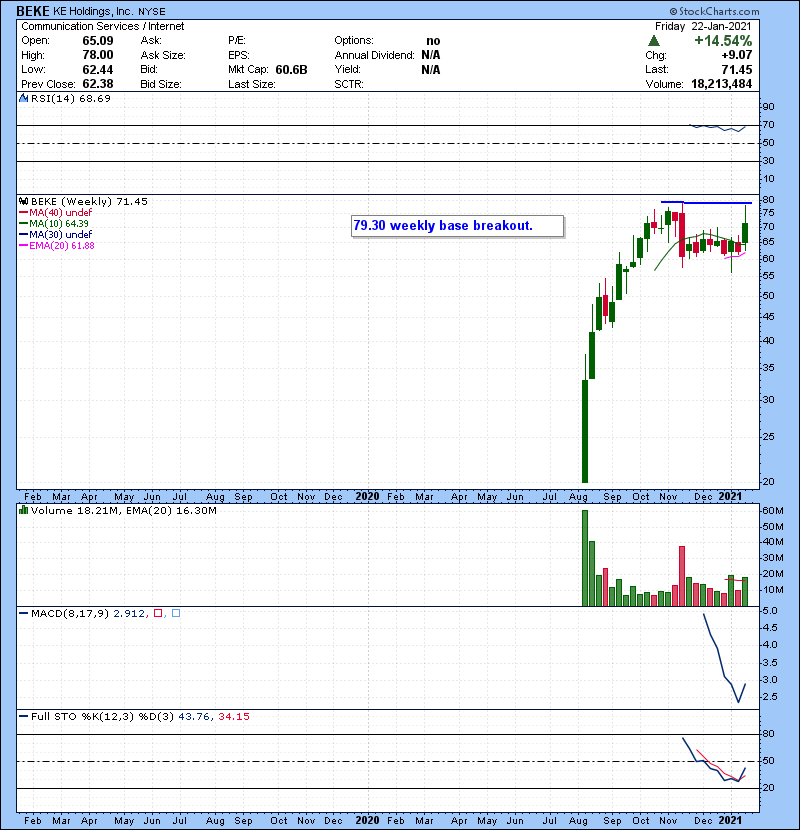
Task: Click the candlestick icon beside BEKE (Weekly)
Action: coord(23,201)
